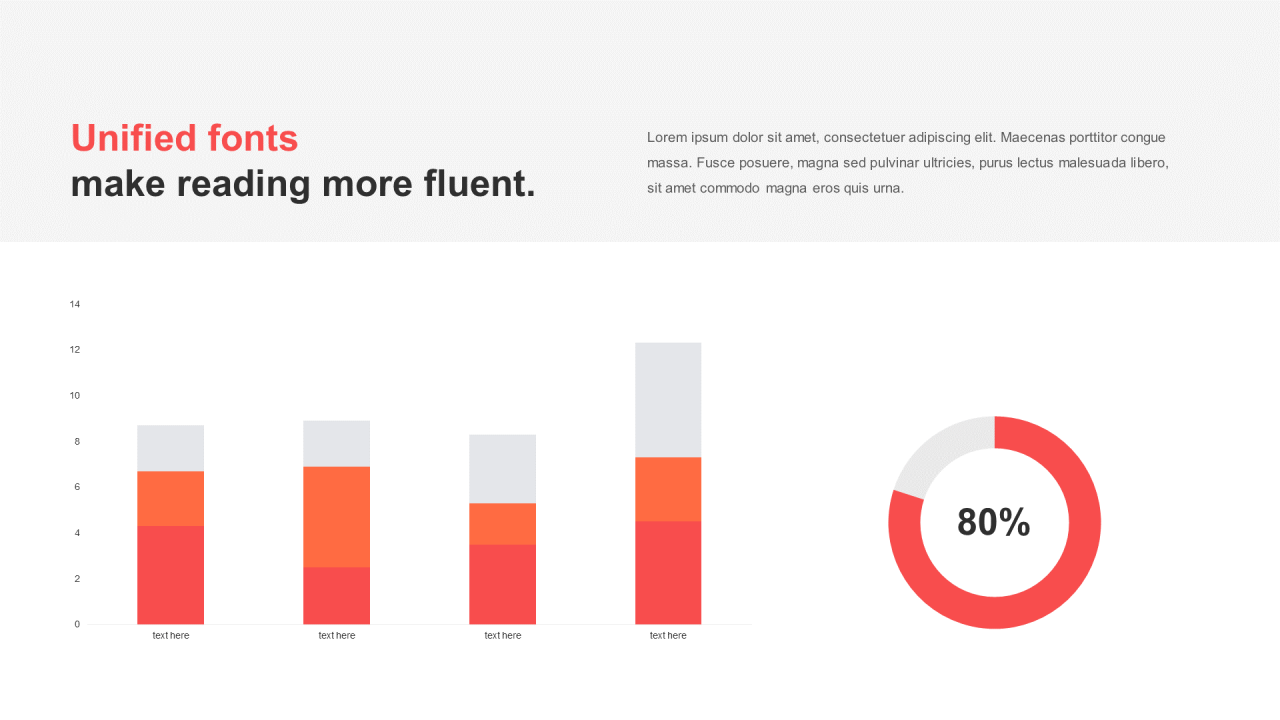This screenshot has height=720, width=1280.
Task: Click the orange segment of the first bar
Action: click(170, 499)
